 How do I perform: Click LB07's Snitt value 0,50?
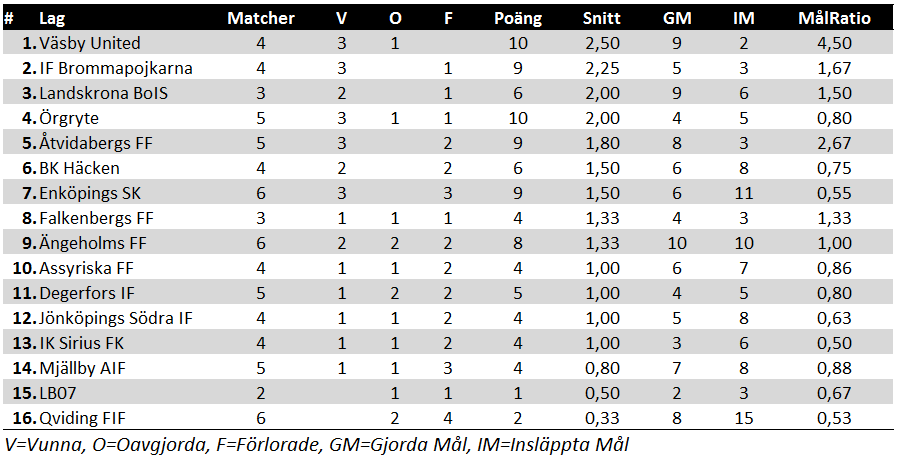(x=602, y=393)
